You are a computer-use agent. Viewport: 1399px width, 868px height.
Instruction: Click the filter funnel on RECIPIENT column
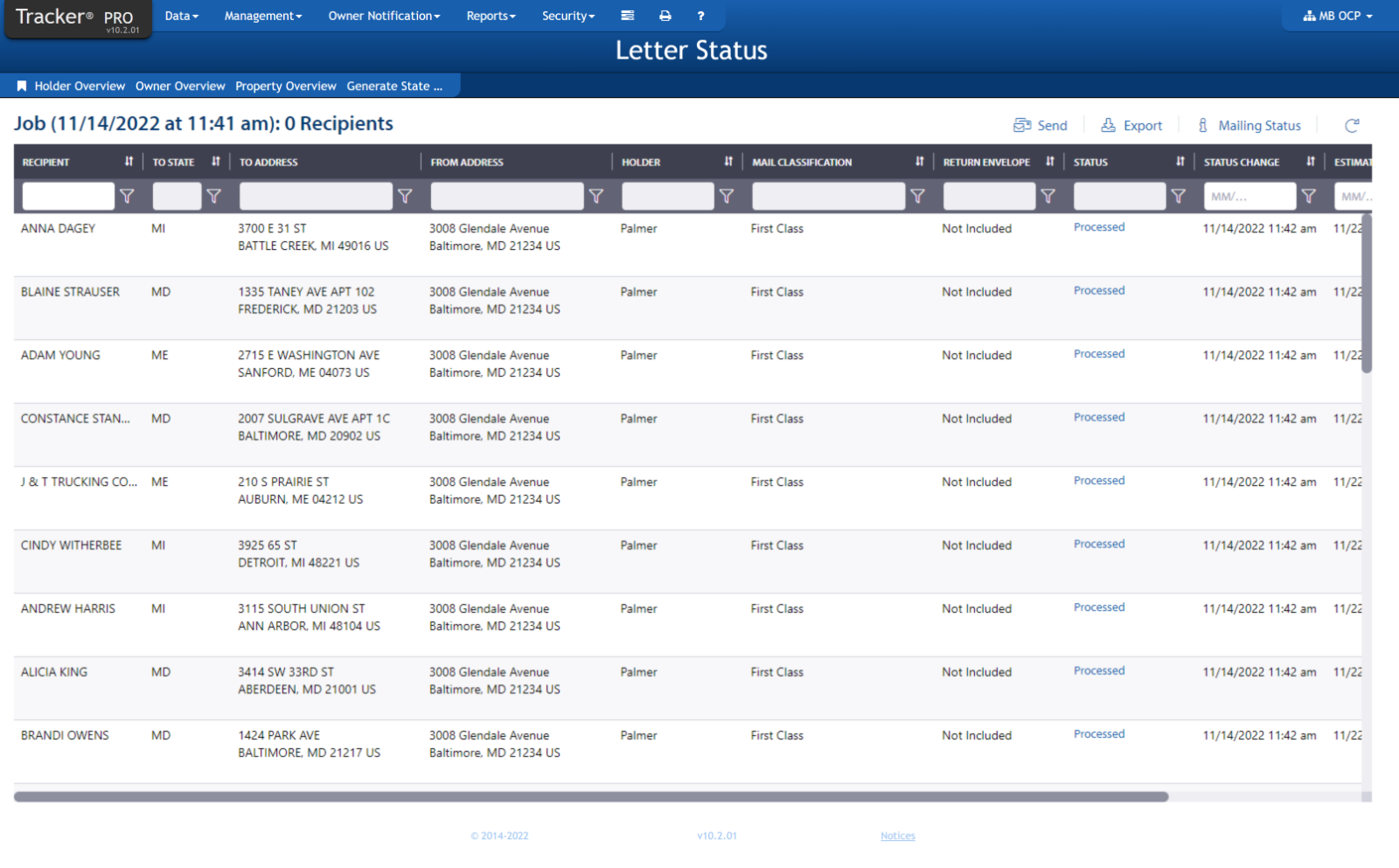click(127, 196)
